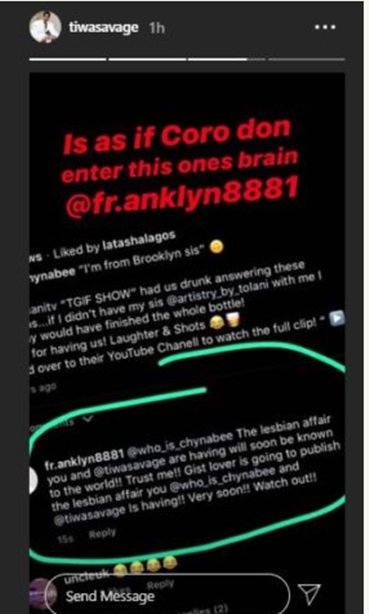Viewport: 369px width, 614px height.
Task: Click the blue play button emoji
Action: coord(338,318)
